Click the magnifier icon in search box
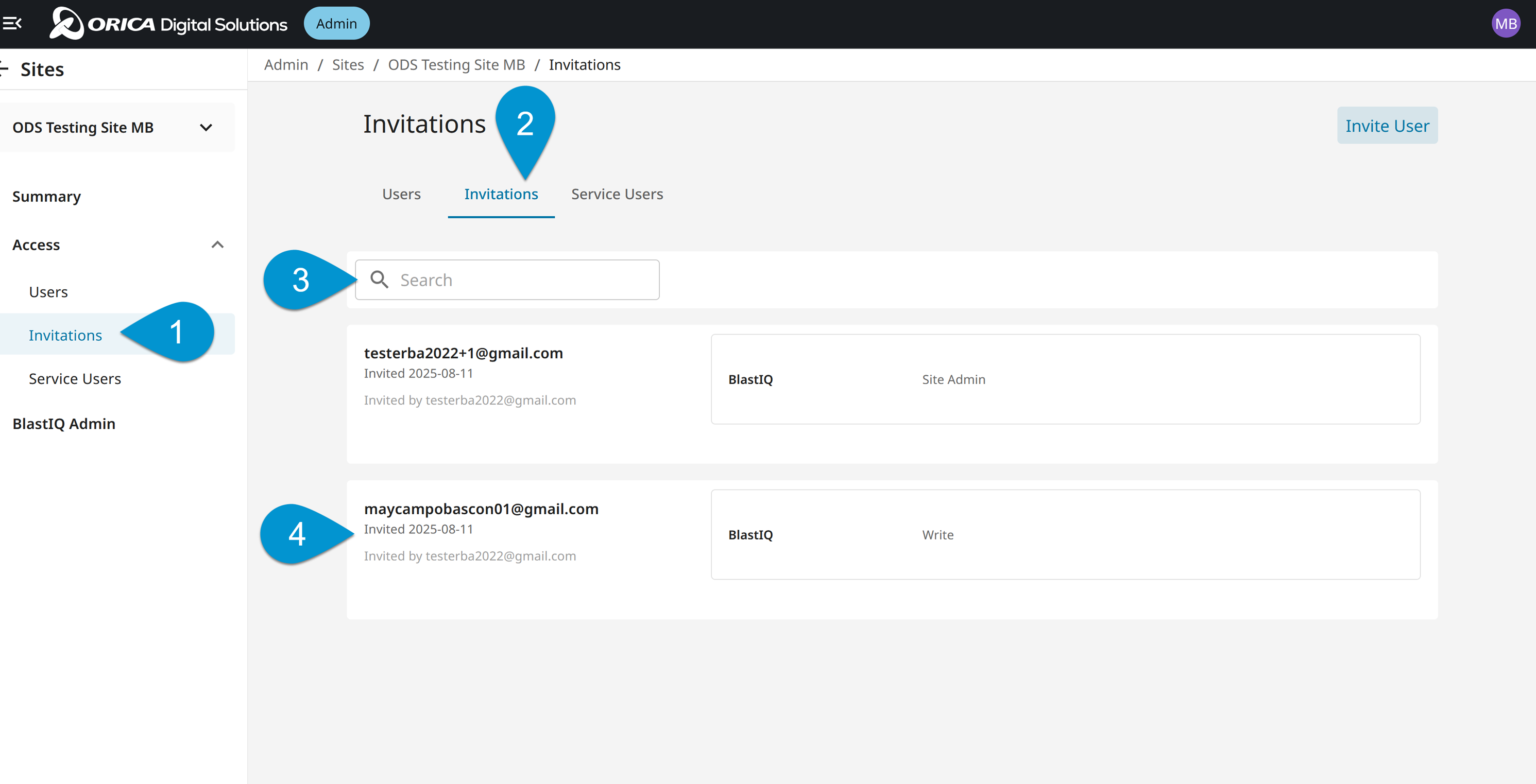Image resolution: width=1536 pixels, height=784 pixels. point(379,280)
